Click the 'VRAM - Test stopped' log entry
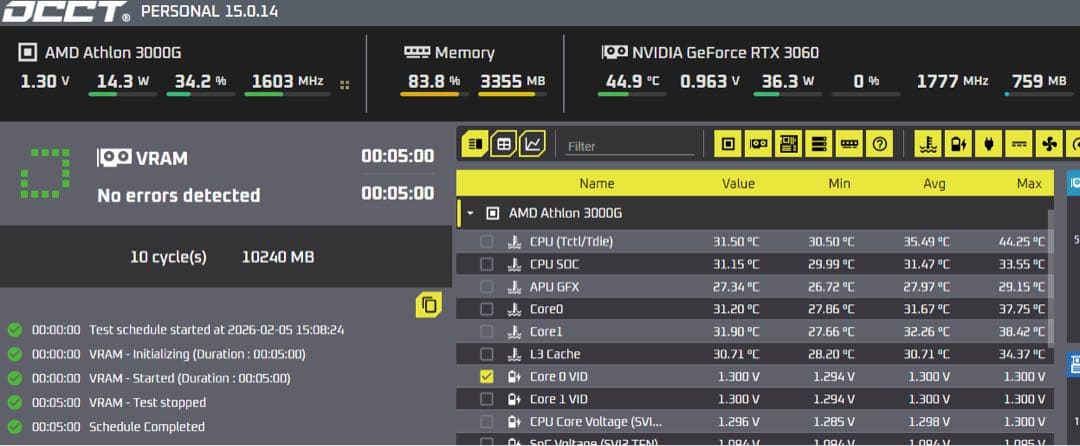The image size is (1080, 446). (147, 403)
